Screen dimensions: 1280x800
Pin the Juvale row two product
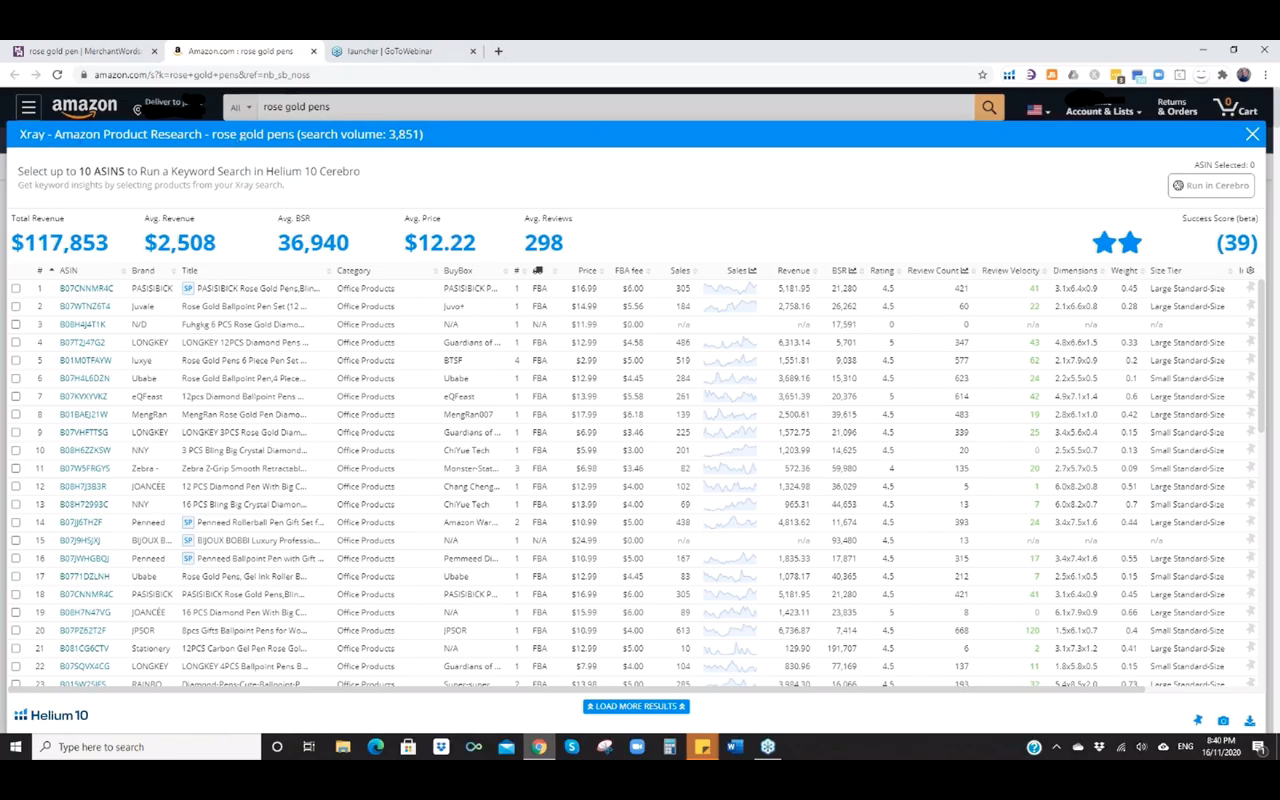click(1250, 306)
